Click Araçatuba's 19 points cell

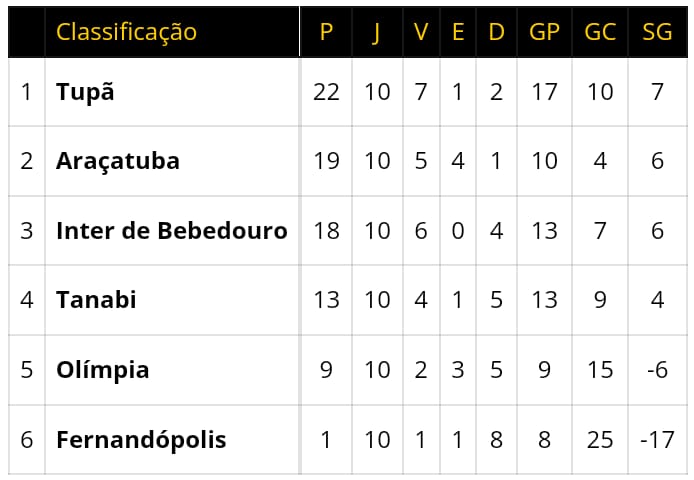(x=326, y=161)
